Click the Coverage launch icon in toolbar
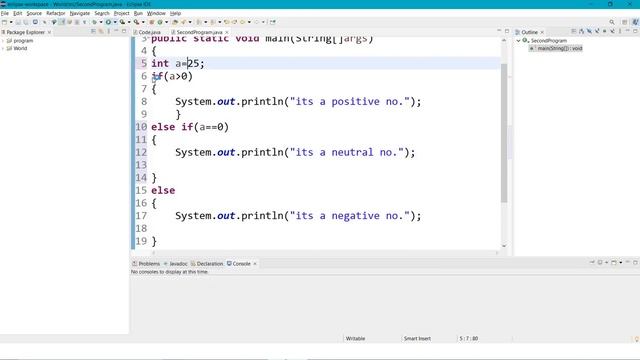 pos(122,22)
